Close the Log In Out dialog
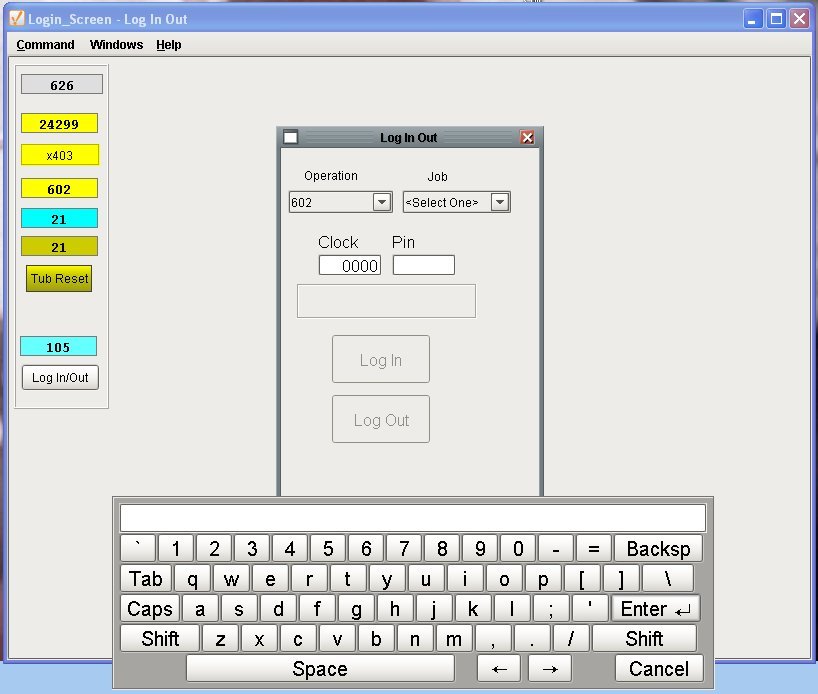This screenshot has width=818, height=694. coord(527,137)
